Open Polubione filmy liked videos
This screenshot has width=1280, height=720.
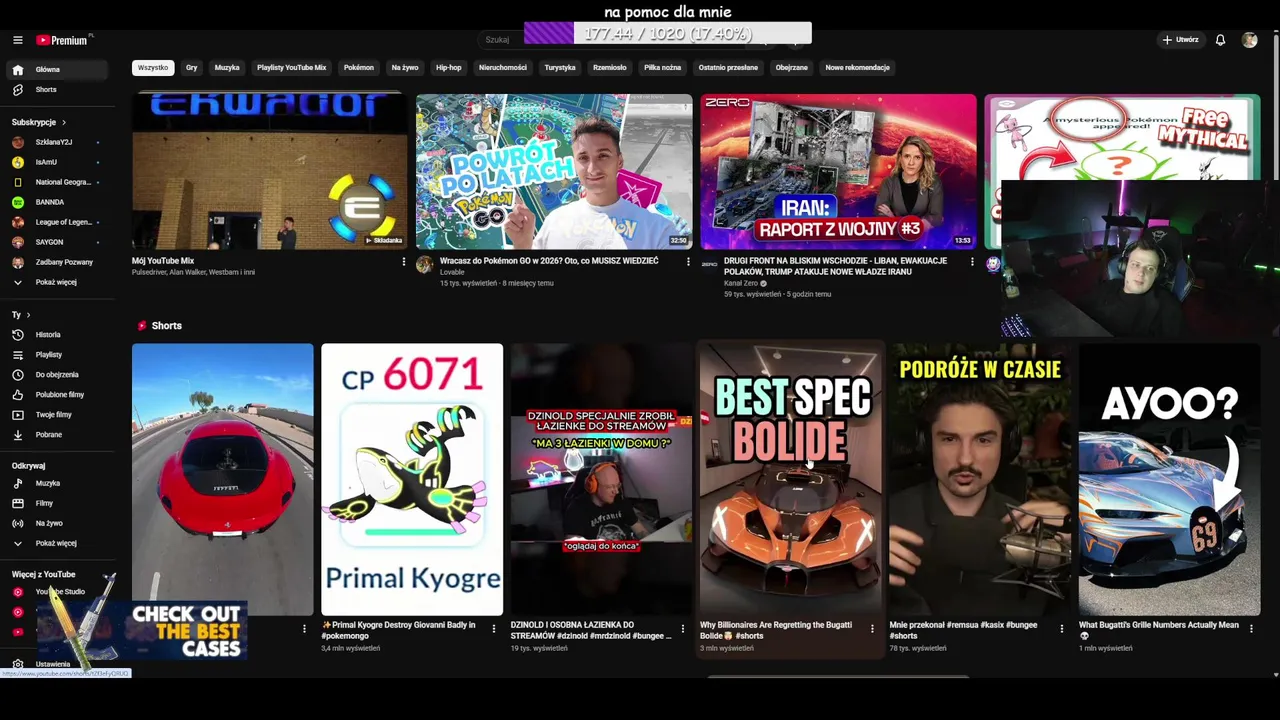(x=60, y=395)
